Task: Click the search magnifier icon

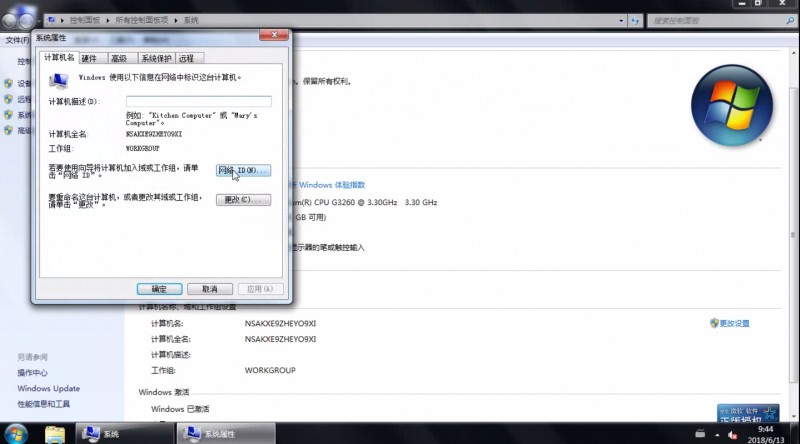Action: click(x=790, y=20)
